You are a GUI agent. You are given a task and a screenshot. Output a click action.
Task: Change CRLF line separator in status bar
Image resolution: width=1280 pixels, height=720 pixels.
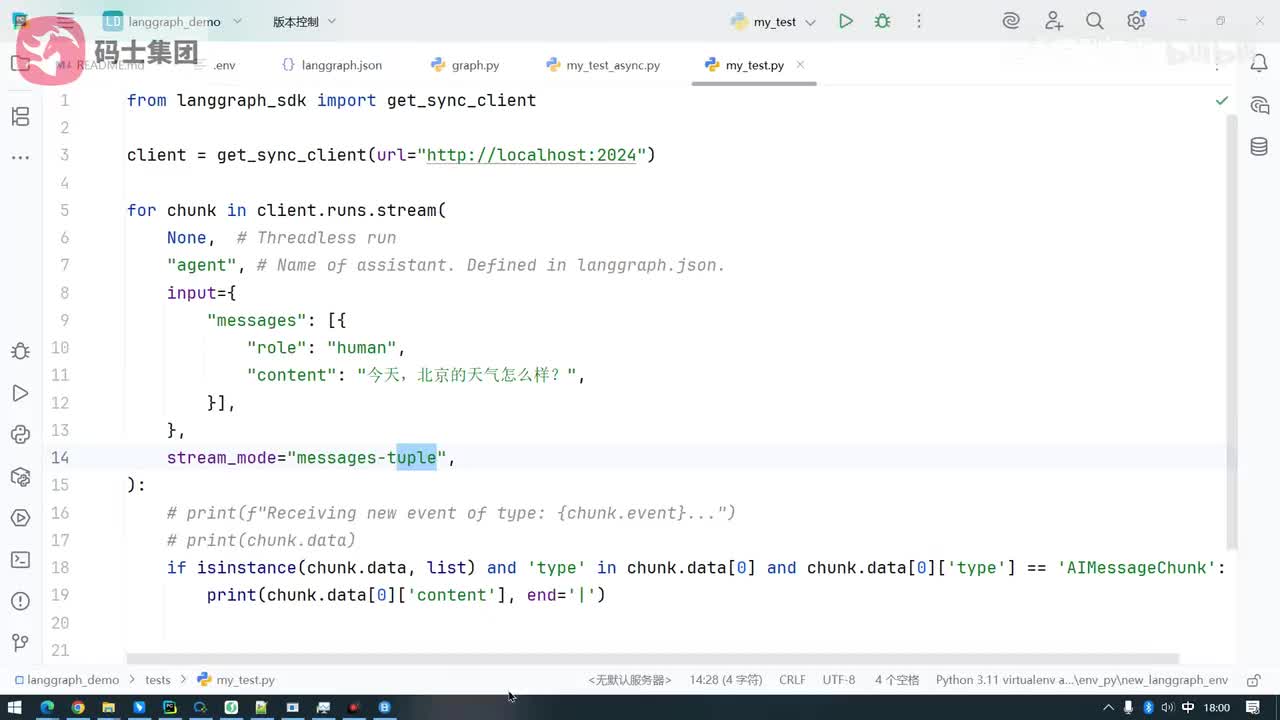792,680
